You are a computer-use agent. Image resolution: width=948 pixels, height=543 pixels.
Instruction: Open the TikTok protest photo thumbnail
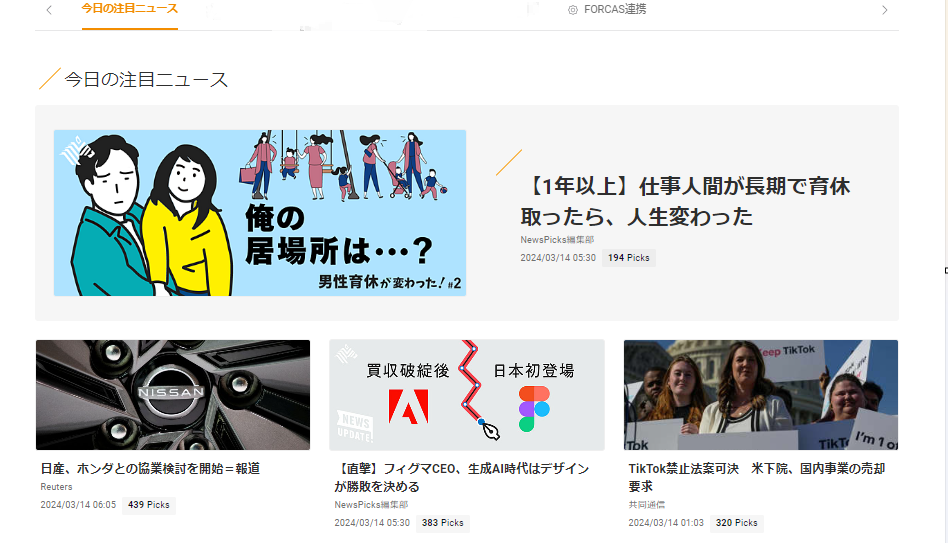(761, 395)
